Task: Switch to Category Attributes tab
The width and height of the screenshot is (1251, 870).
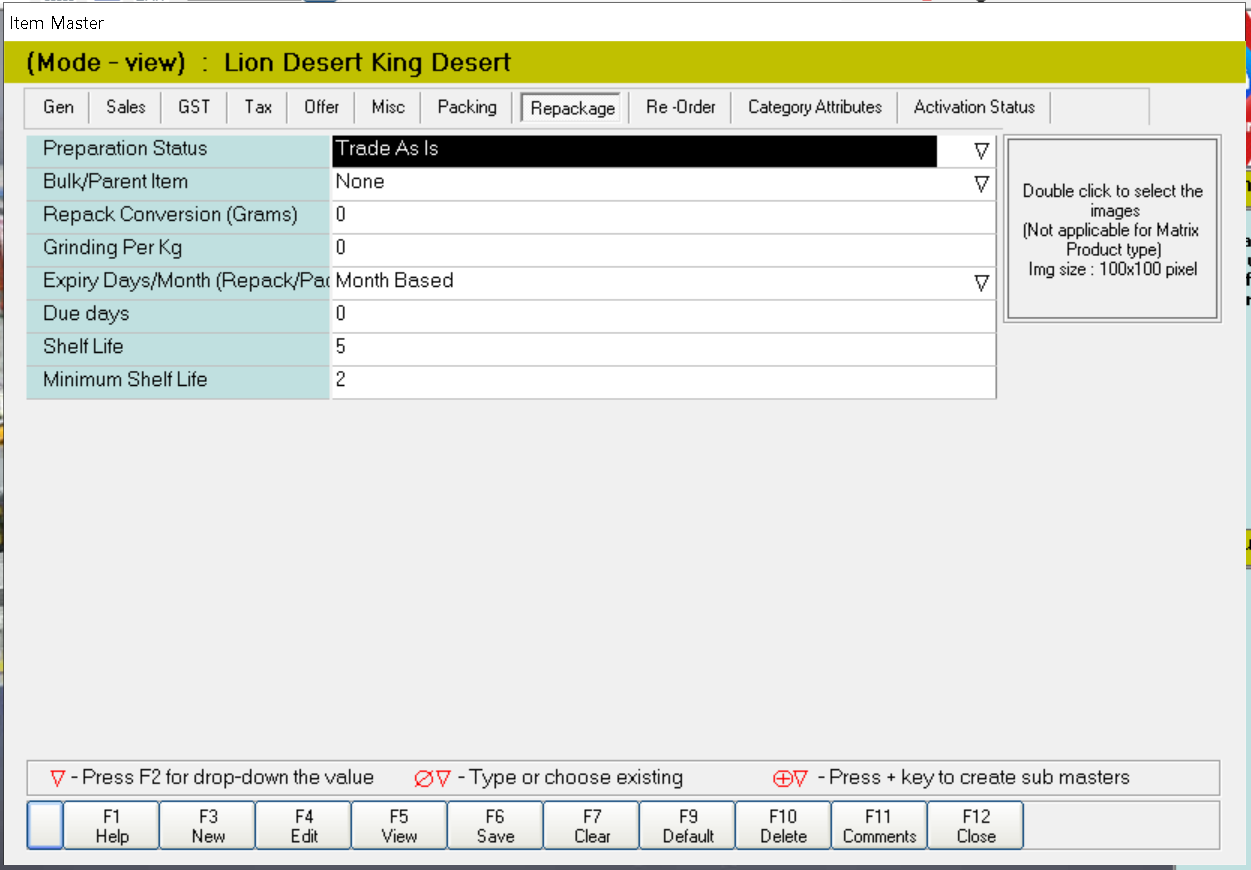Action: [x=815, y=107]
